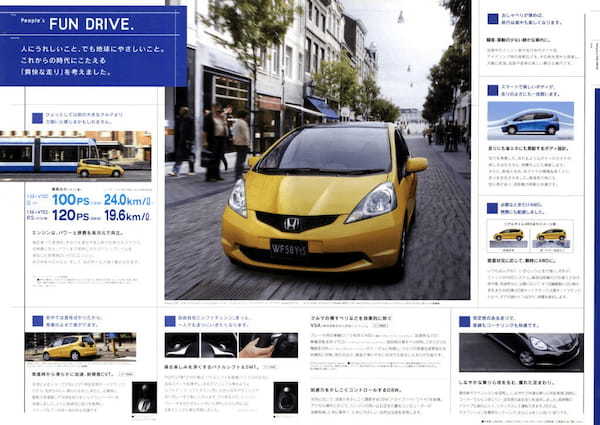
Task: Open the black car cornering photo
Action: click(x=521, y=352)
